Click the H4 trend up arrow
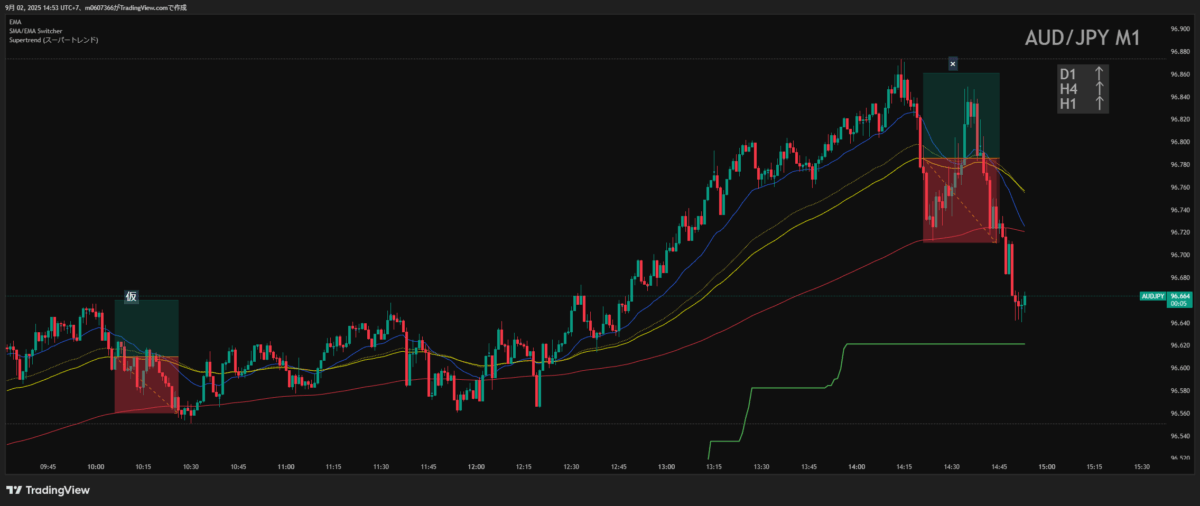This screenshot has width=1200, height=506. (x=1099, y=88)
